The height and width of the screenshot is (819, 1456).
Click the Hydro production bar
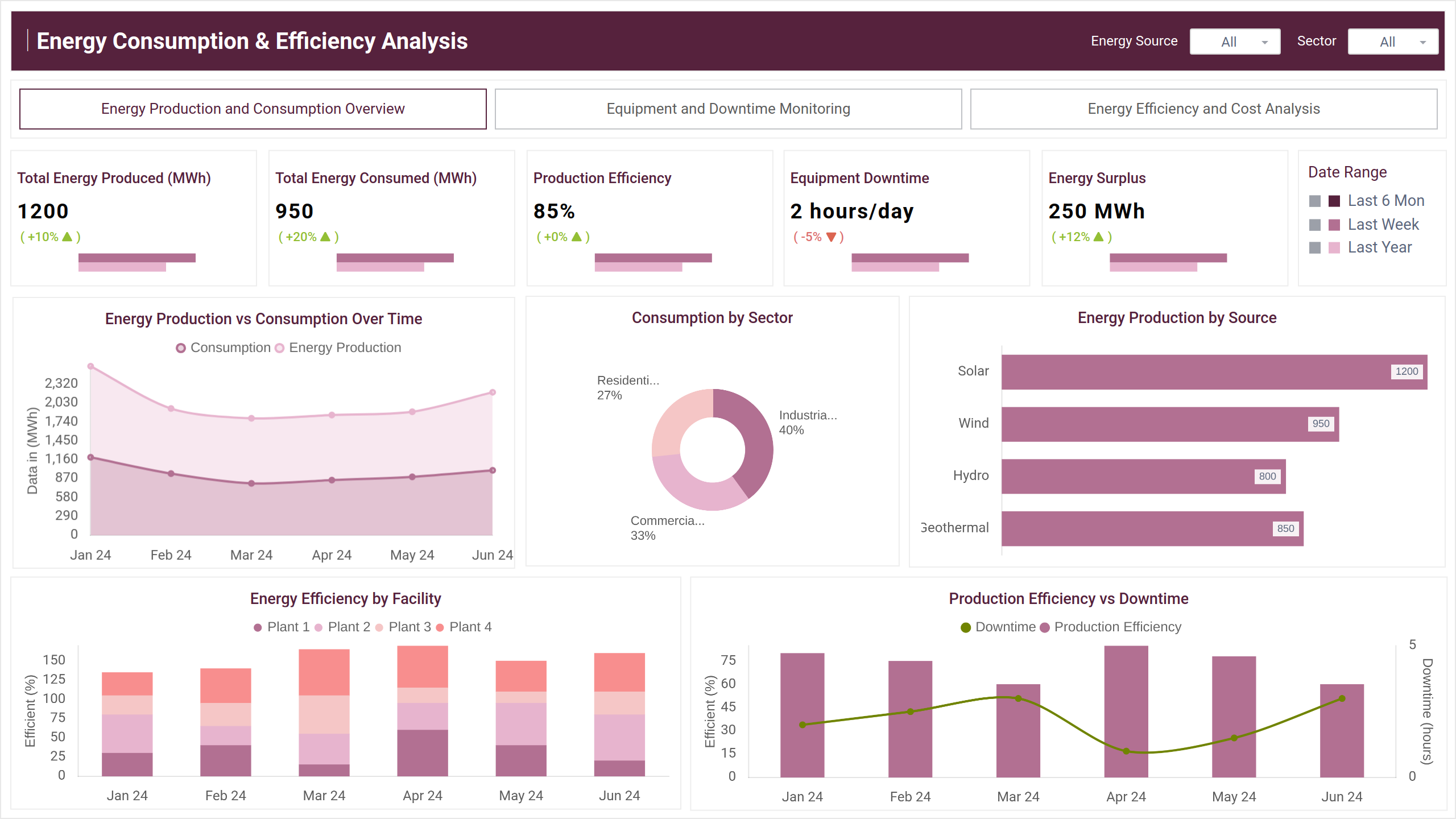pos(1144,477)
